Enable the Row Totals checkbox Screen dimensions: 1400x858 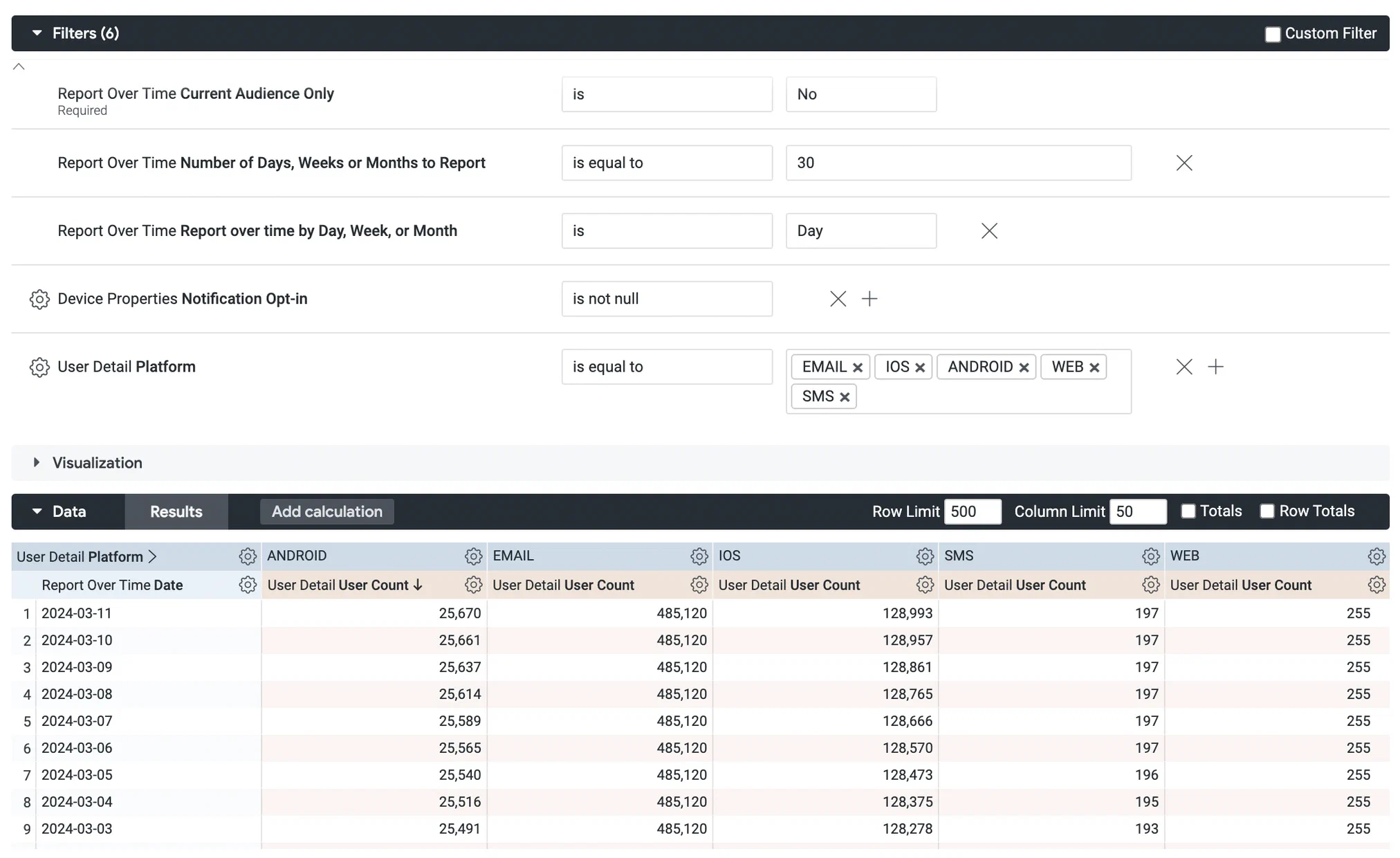1267,511
